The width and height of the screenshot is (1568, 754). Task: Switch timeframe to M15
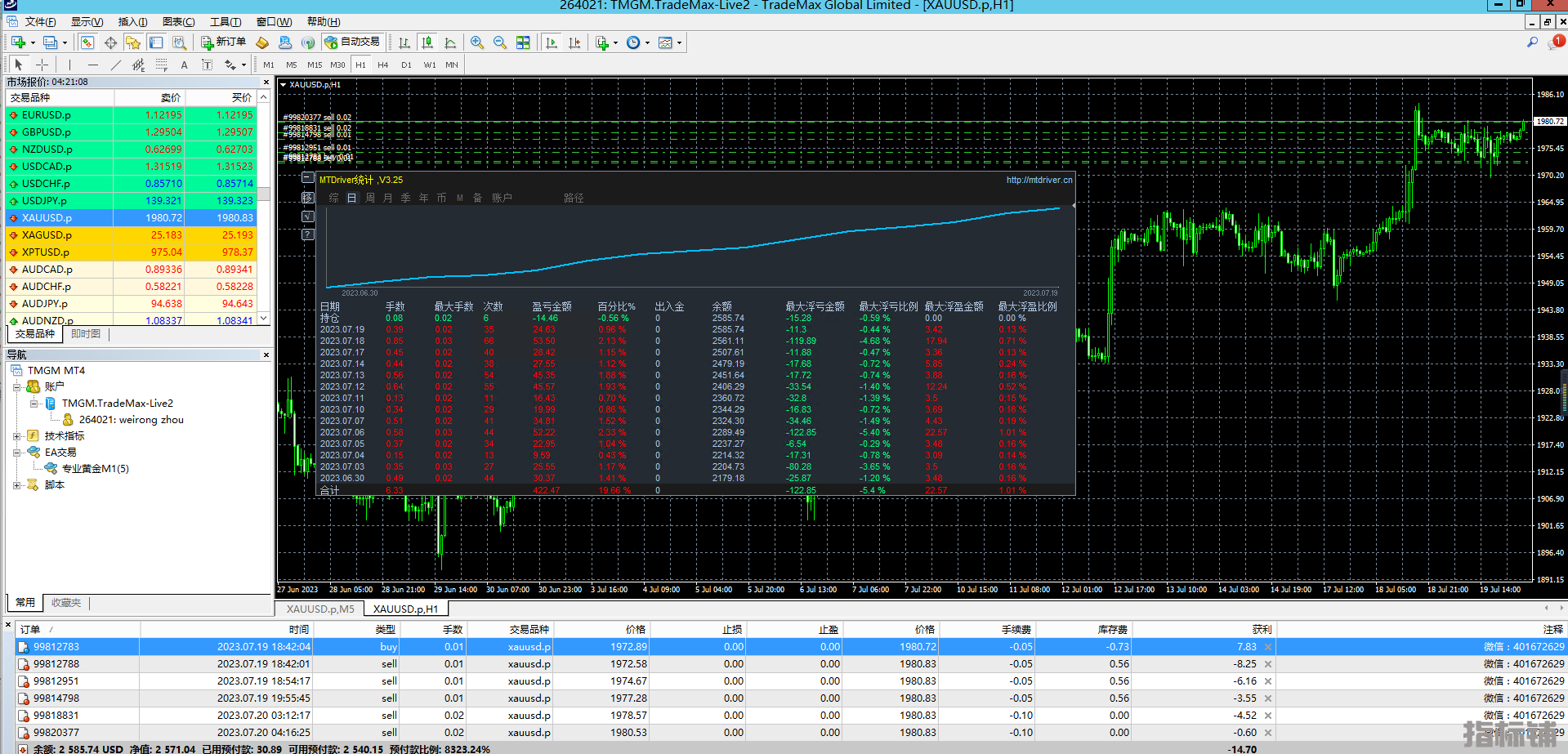(x=315, y=65)
